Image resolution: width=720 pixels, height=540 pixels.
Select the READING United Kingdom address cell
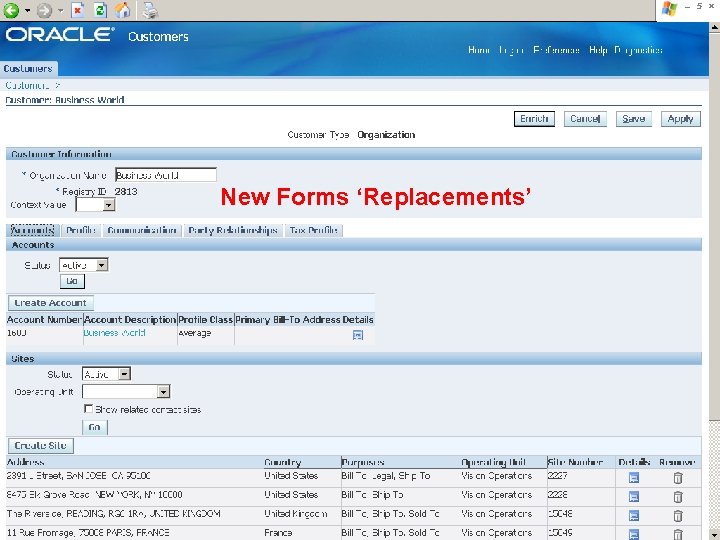113,513
